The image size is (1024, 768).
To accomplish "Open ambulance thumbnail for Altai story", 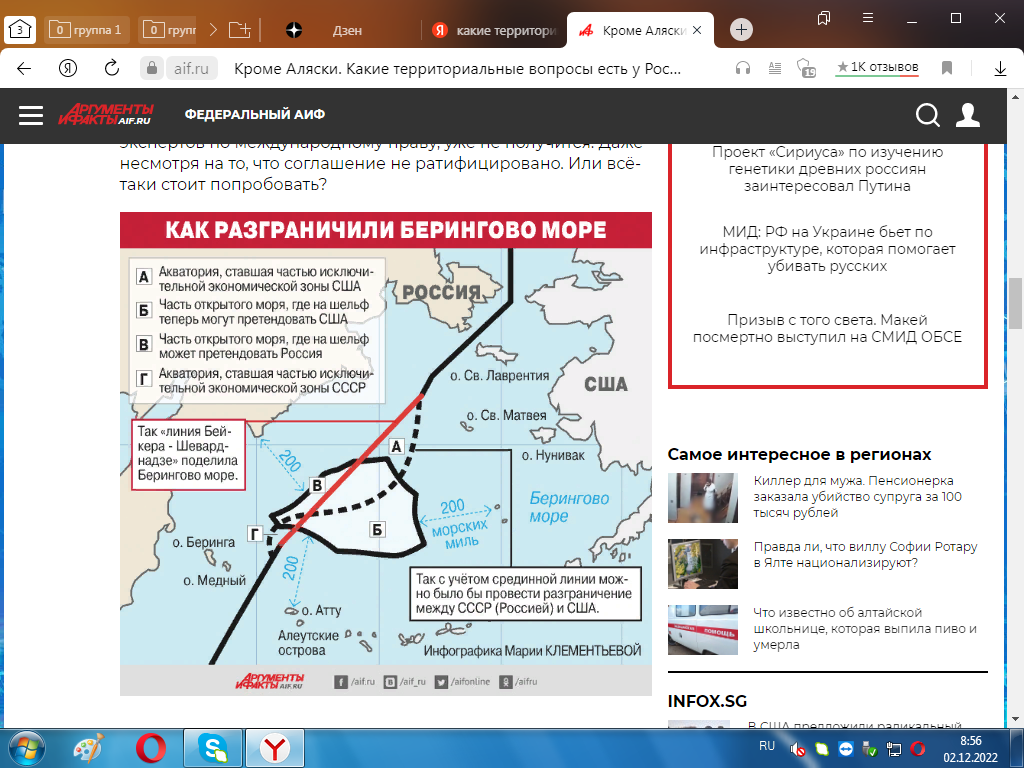I will 703,630.
